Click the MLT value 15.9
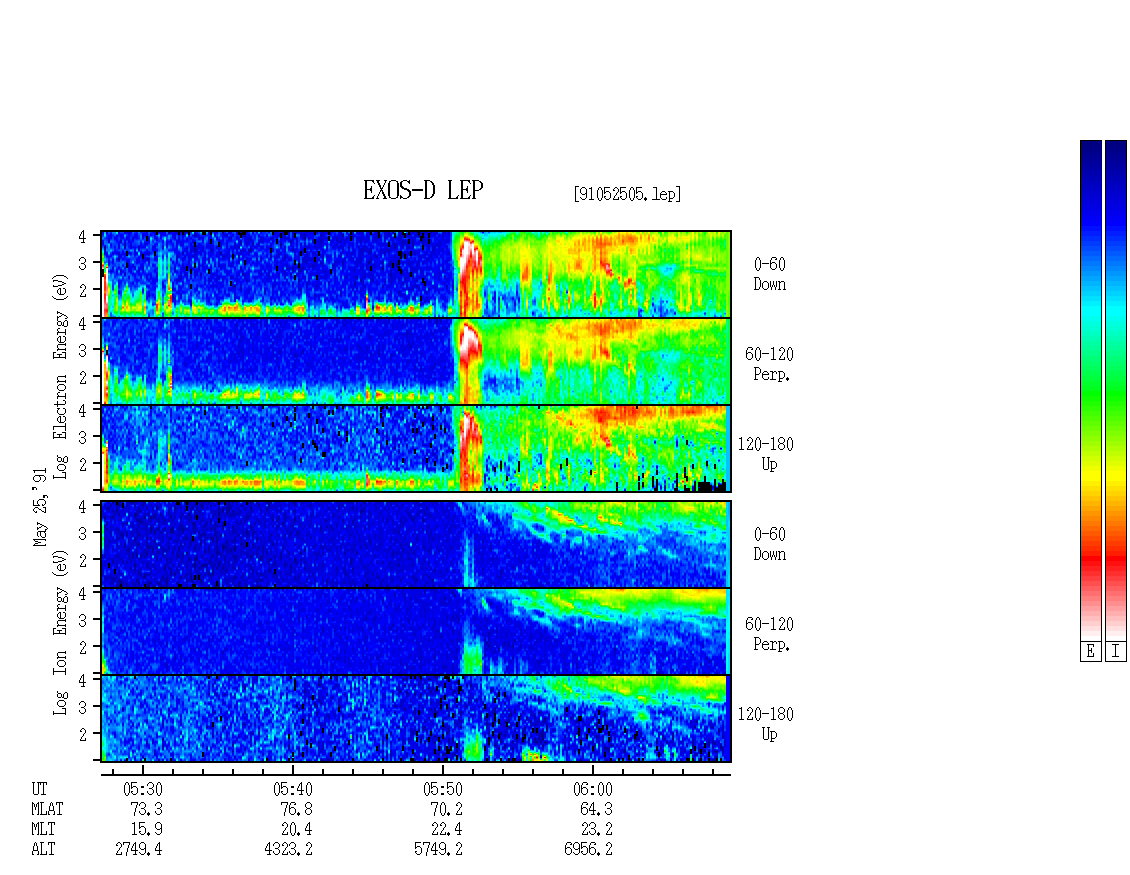Viewport: 1130px width, 875px height. pos(146,830)
